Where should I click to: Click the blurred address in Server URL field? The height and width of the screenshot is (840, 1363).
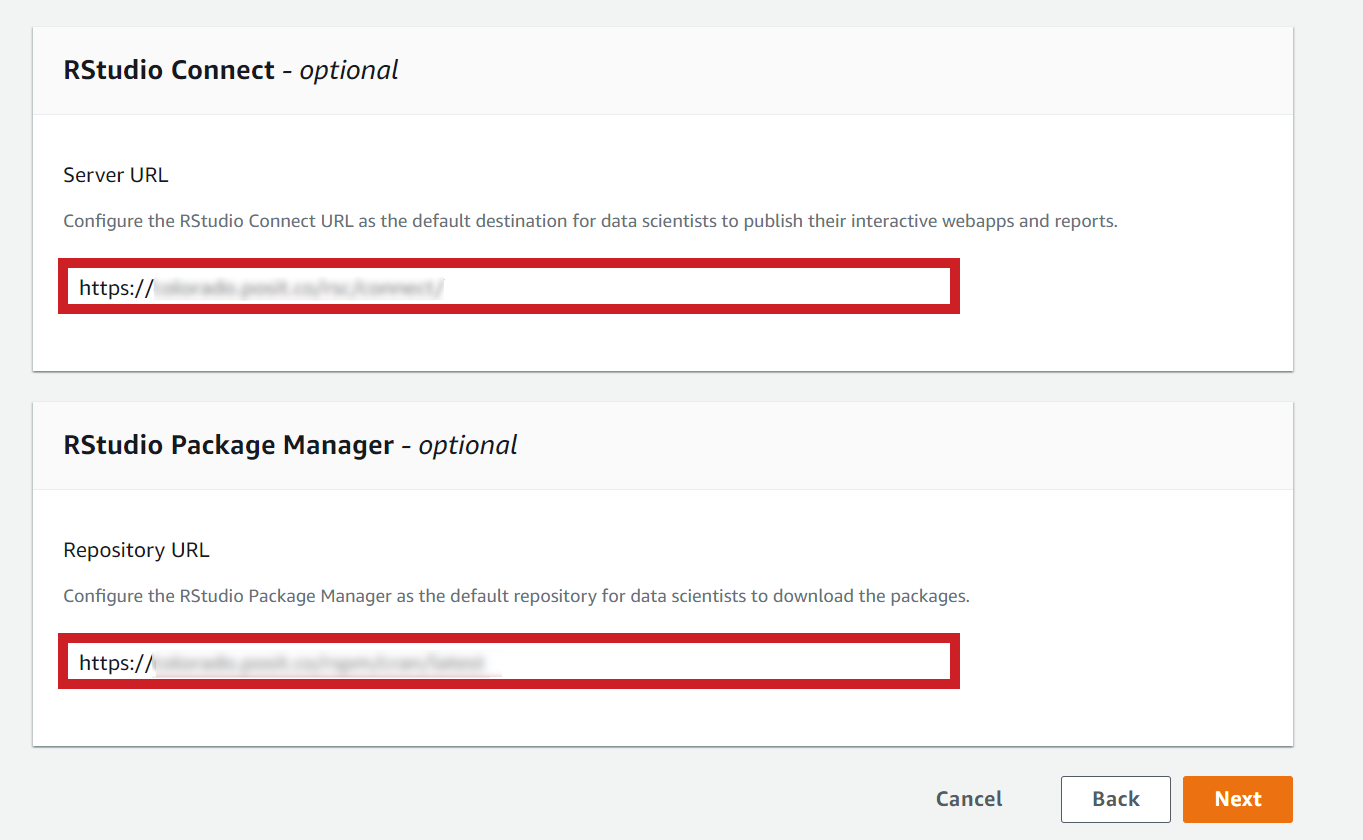click(x=298, y=288)
